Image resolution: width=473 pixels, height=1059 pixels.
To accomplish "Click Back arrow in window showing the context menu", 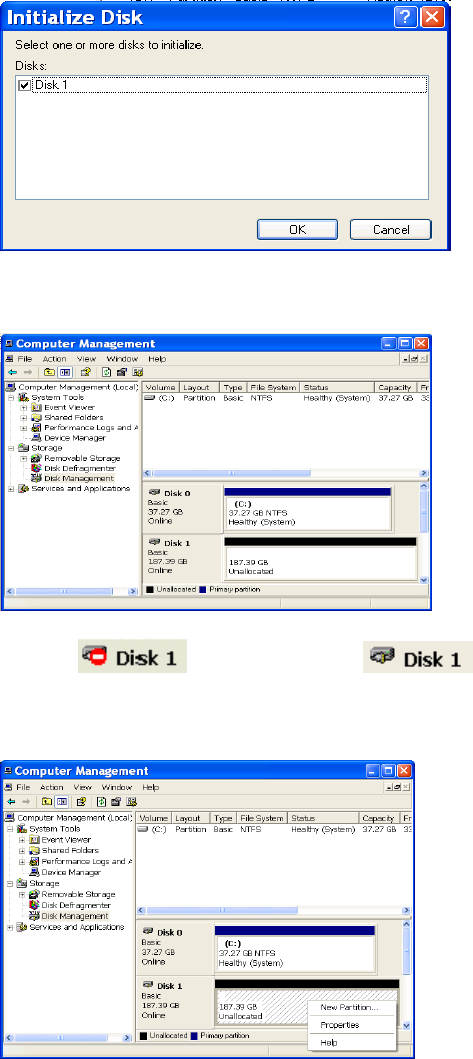I will tap(9, 802).
